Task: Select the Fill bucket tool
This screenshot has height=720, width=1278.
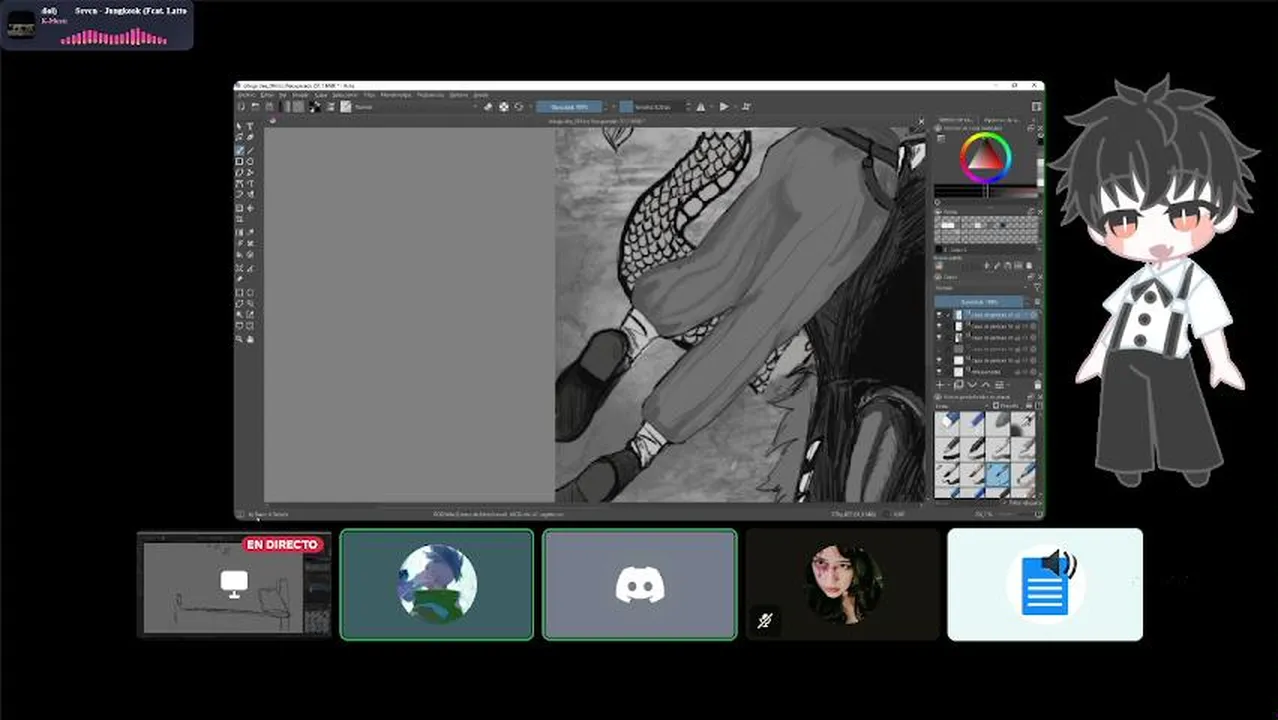Action: 239,255
